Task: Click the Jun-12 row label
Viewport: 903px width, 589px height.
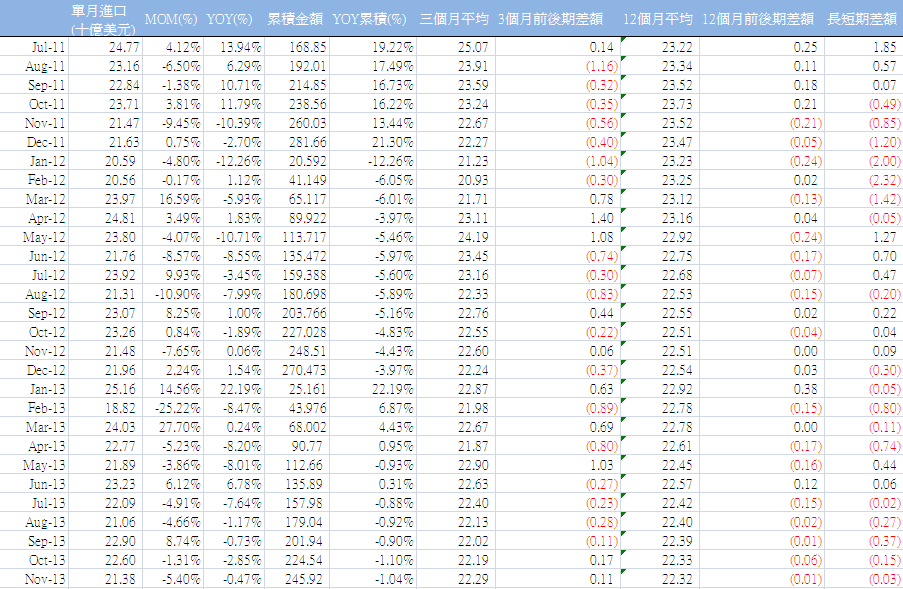Action: (47, 256)
